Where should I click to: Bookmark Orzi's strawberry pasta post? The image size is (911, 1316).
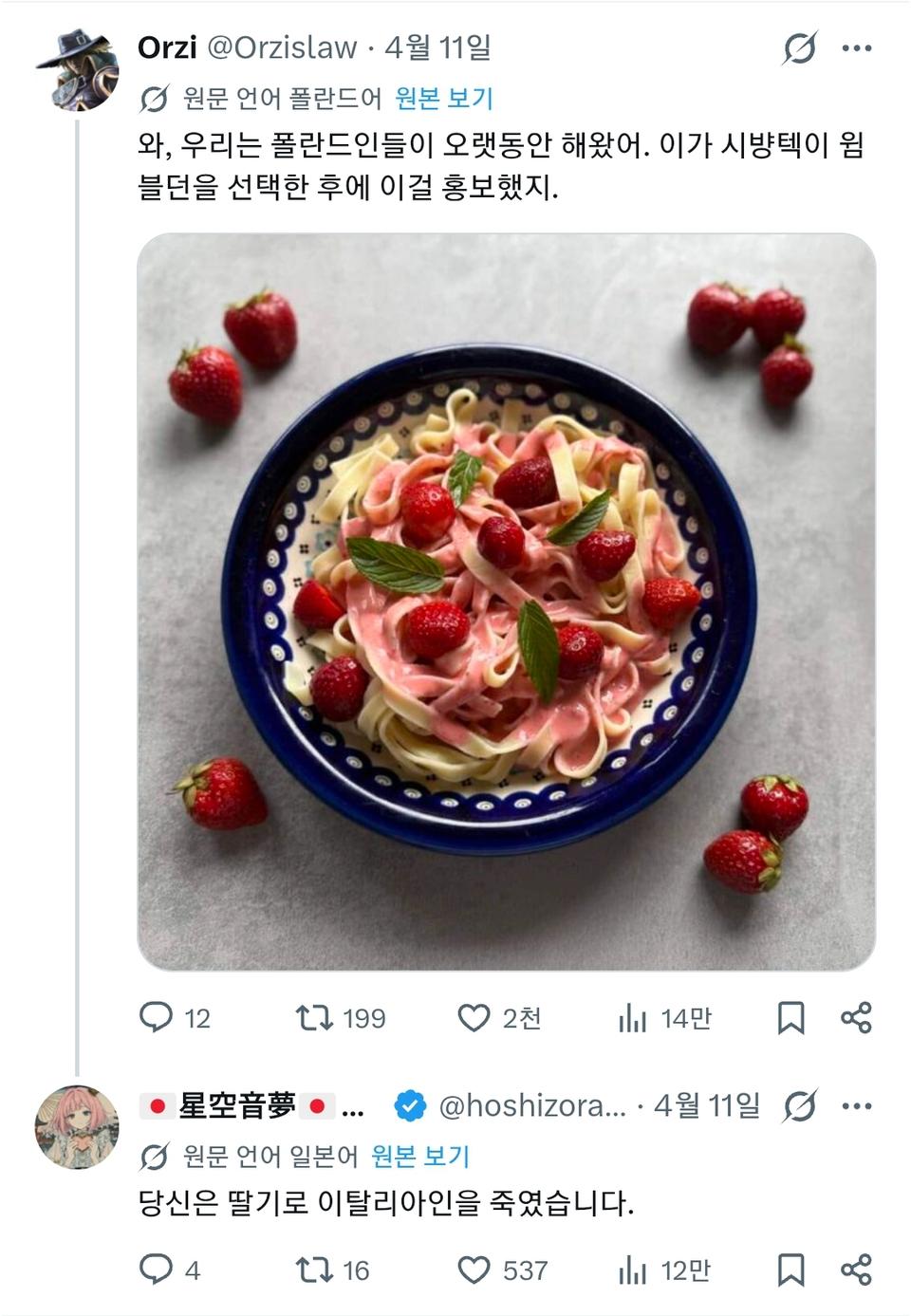[790, 1017]
